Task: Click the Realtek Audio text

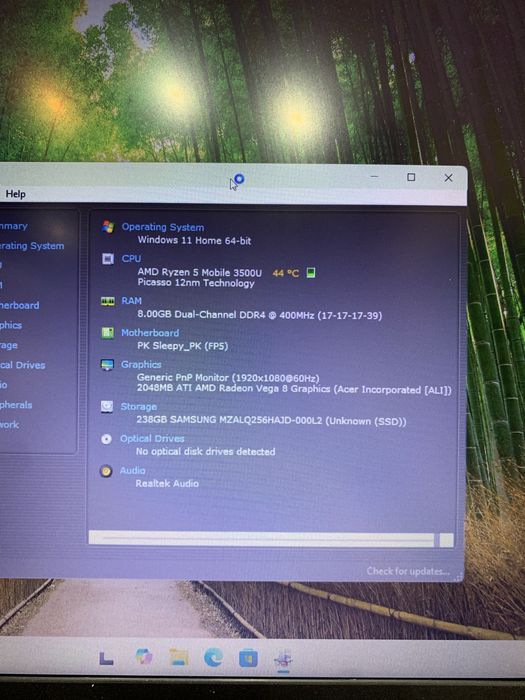Action: (x=167, y=483)
